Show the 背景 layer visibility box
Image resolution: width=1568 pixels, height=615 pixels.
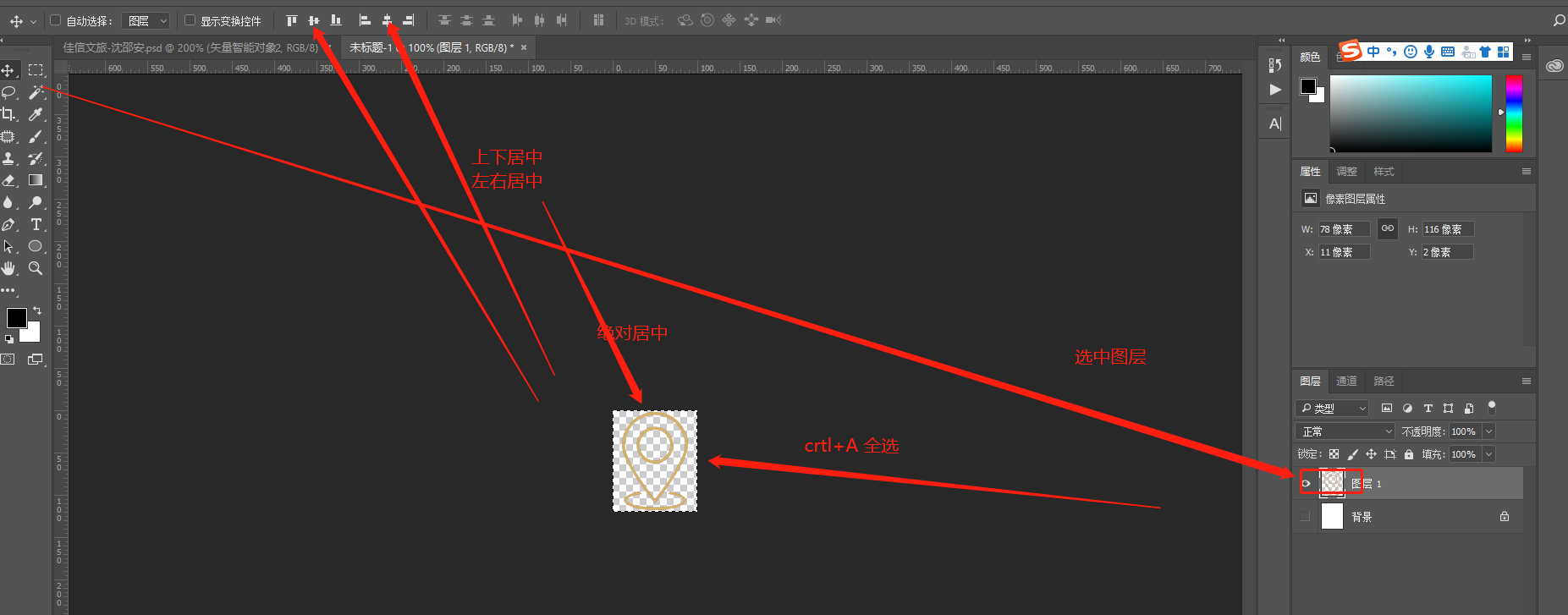tap(1306, 516)
